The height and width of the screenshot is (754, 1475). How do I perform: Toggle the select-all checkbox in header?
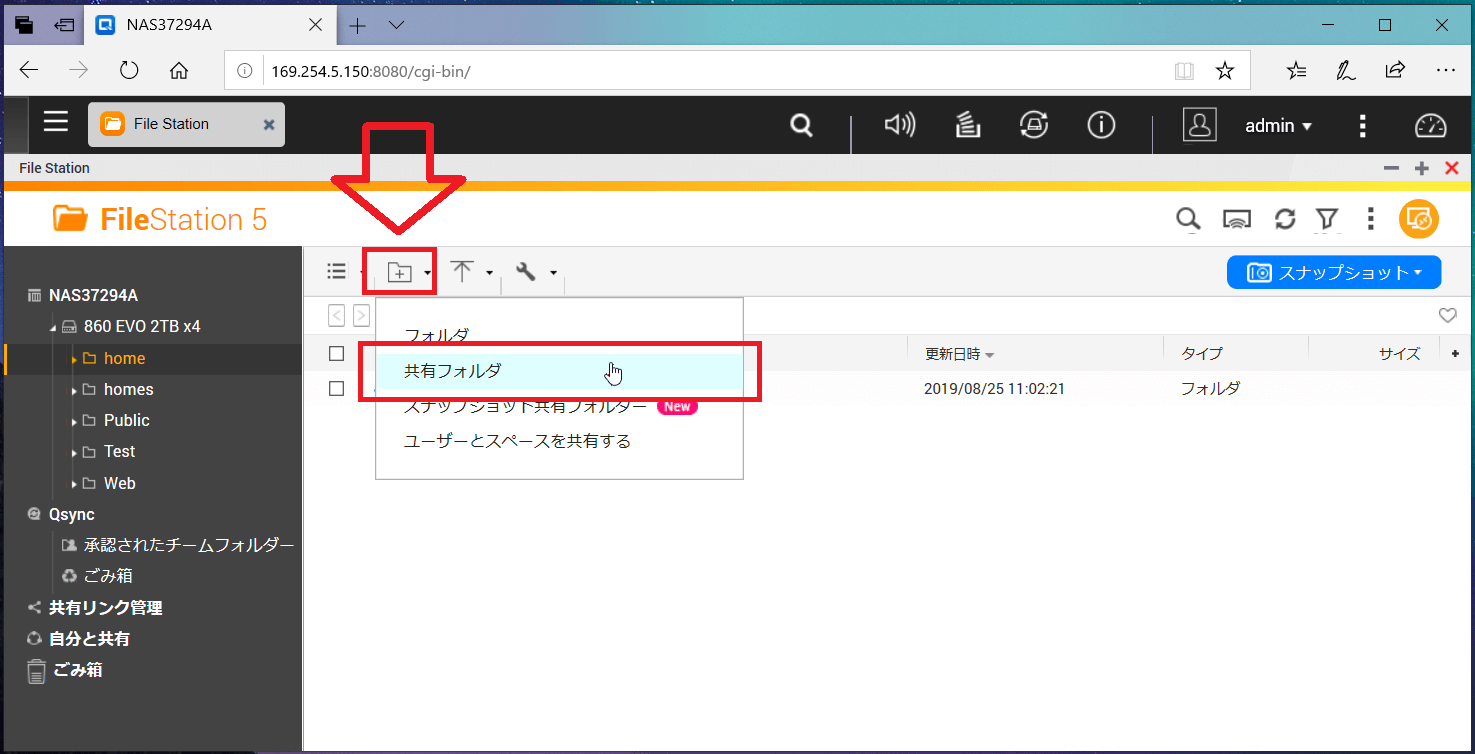[337, 354]
